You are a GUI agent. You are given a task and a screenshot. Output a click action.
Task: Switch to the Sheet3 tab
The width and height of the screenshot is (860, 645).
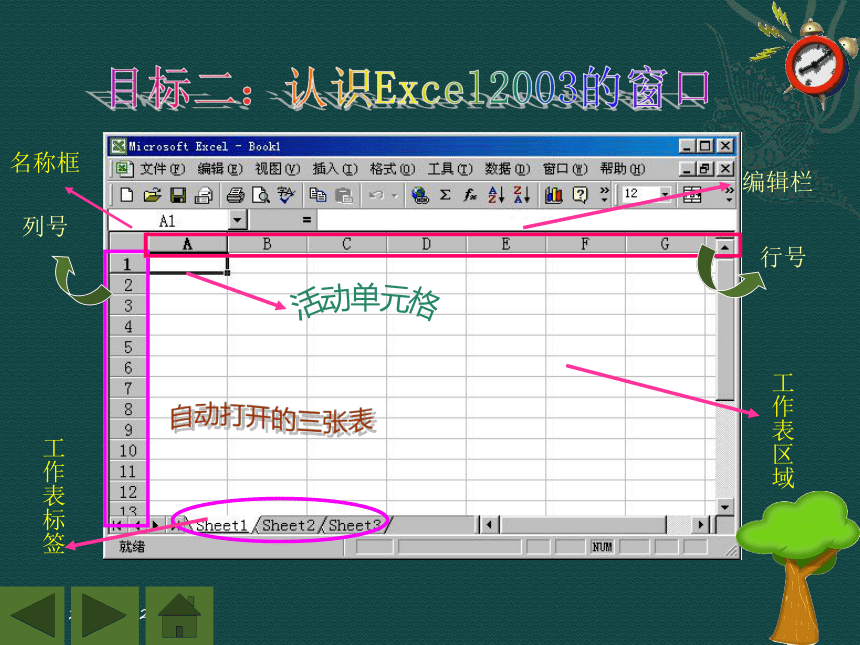[x=355, y=525]
